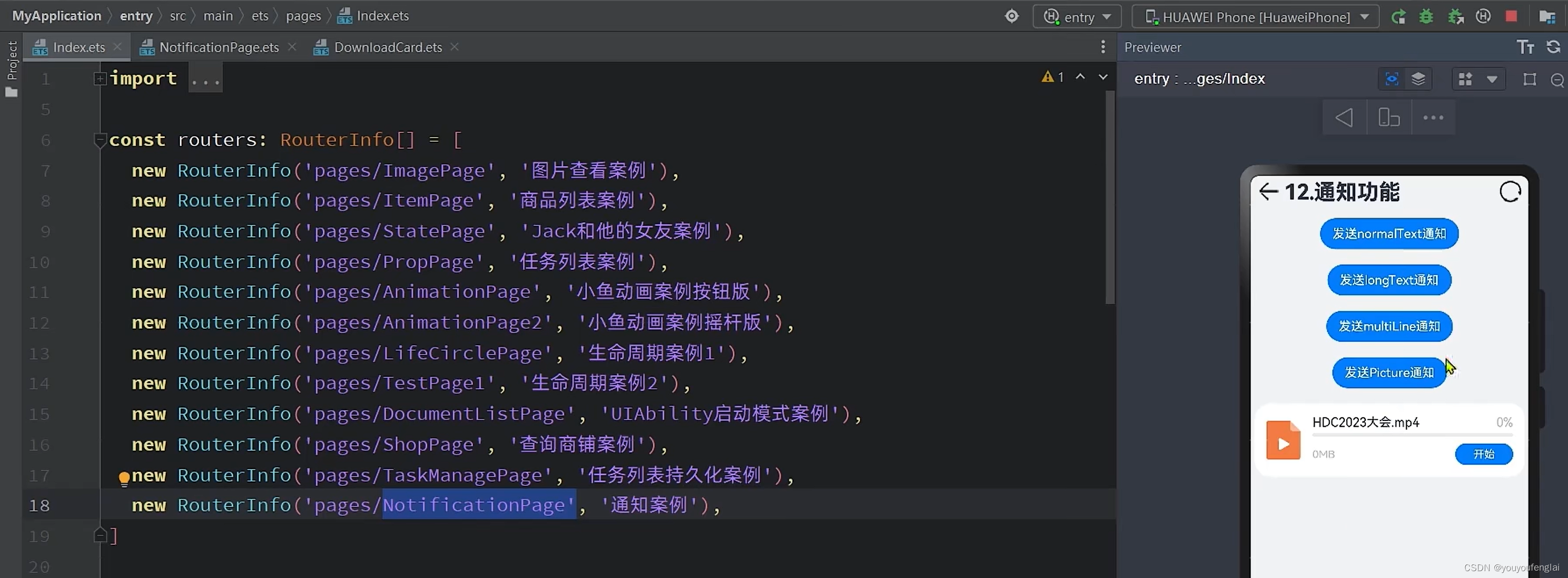Close the Index.ets tab

click(117, 47)
